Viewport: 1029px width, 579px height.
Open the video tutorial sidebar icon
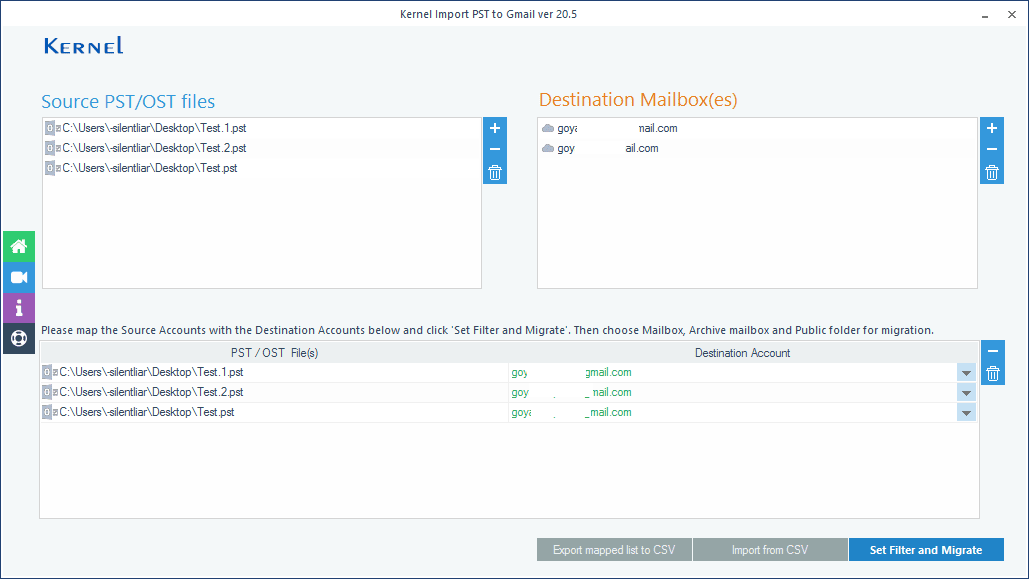(18, 277)
